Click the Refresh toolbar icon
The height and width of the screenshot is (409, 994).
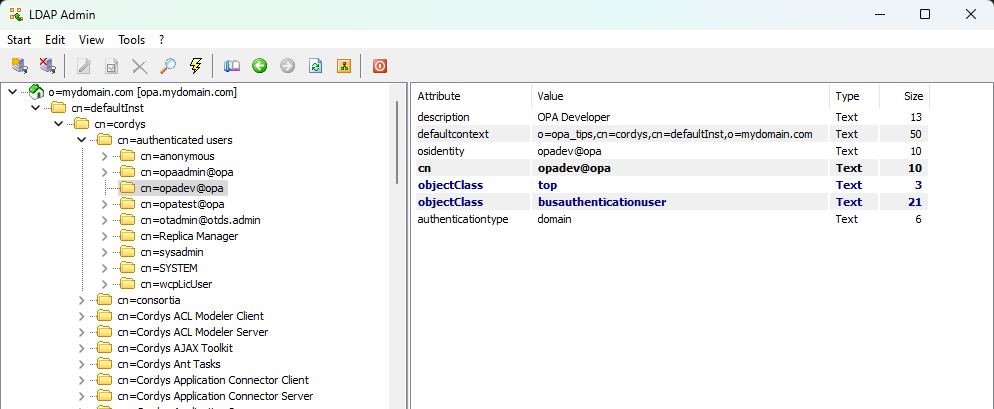pos(315,66)
